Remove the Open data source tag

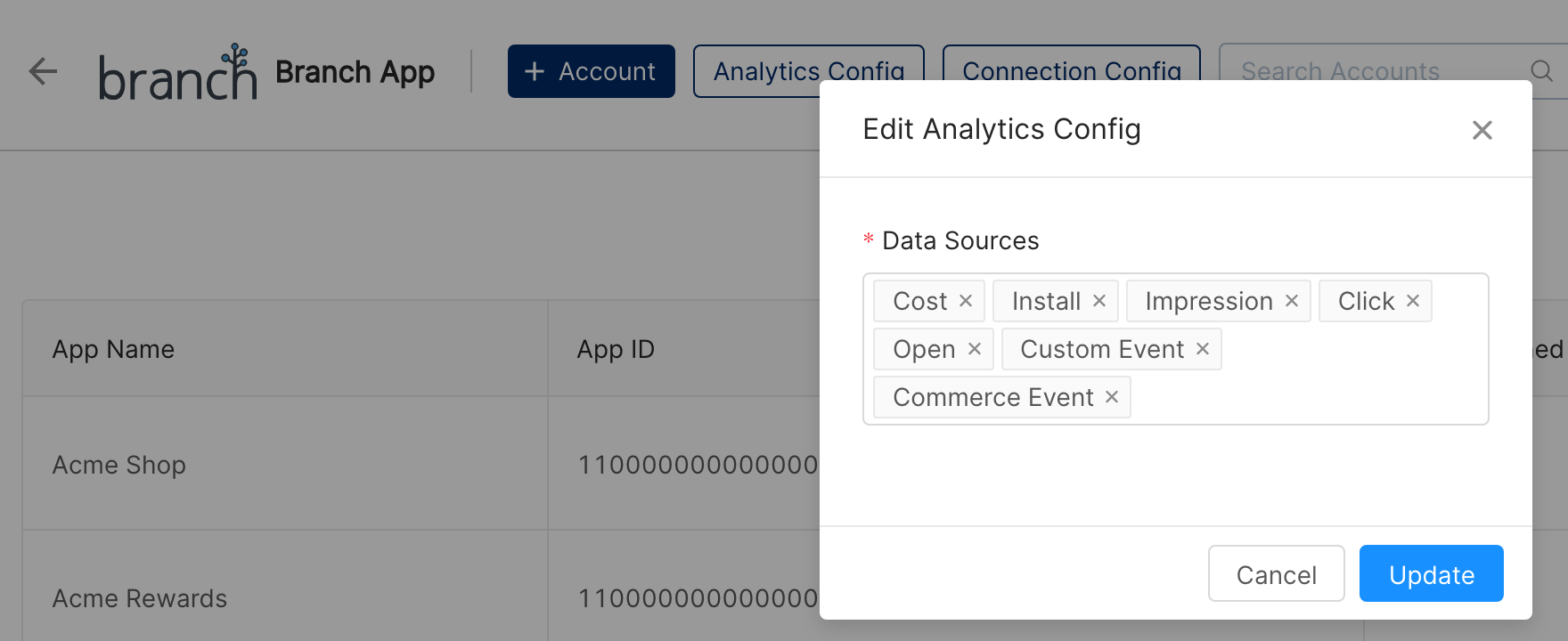pos(975,349)
